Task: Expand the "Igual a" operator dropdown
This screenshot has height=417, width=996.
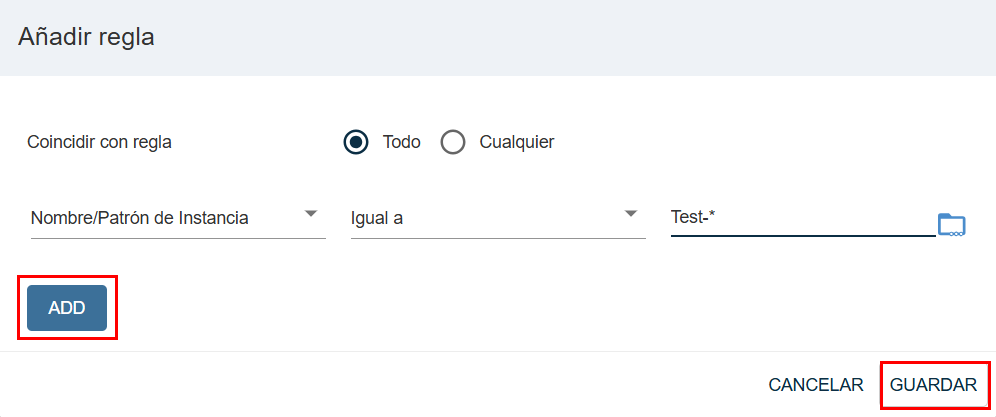Action: (497, 218)
